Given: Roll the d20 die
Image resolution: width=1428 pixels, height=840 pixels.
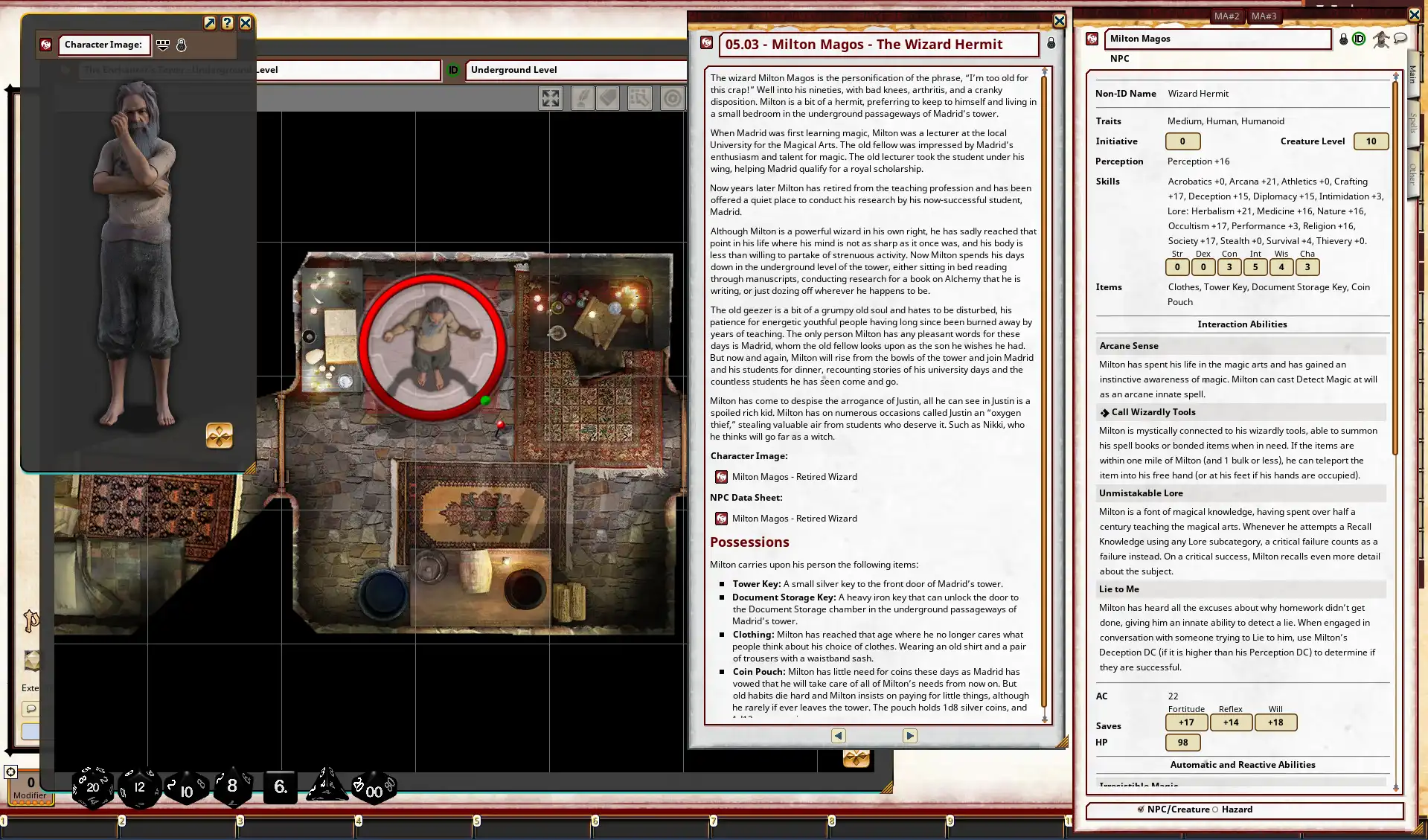Looking at the screenshot, I should coord(92,786).
